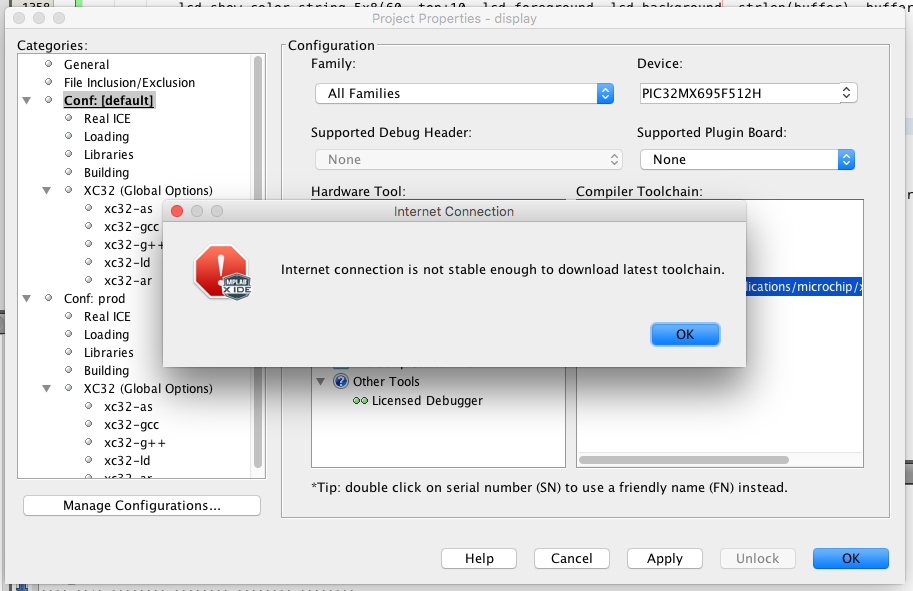Image resolution: width=913 pixels, height=591 pixels.
Task: Click the green dots icon beside Licensed Debugger
Action: pyautogui.click(x=360, y=401)
